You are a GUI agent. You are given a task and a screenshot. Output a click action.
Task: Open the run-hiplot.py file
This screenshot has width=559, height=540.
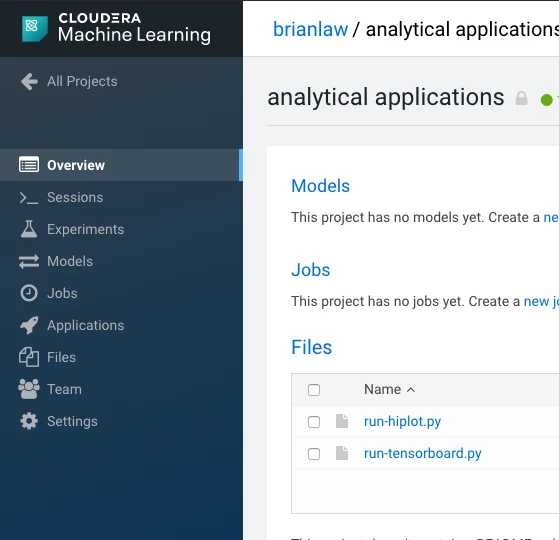coord(402,422)
